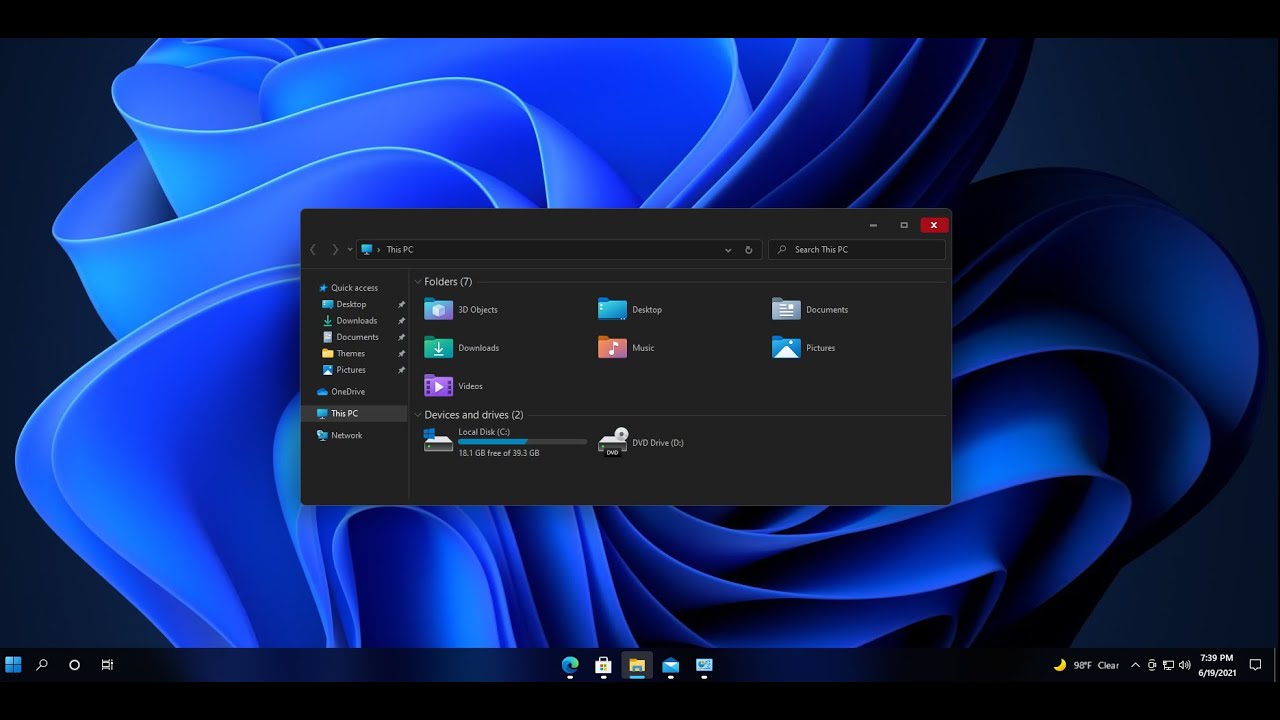Click the Forward navigation arrow
The height and width of the screenshot is (720, 1280).
[334, 250]
